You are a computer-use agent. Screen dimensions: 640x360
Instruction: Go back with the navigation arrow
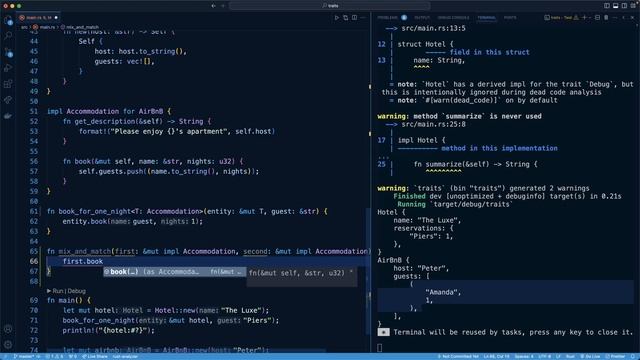(213, 6)
